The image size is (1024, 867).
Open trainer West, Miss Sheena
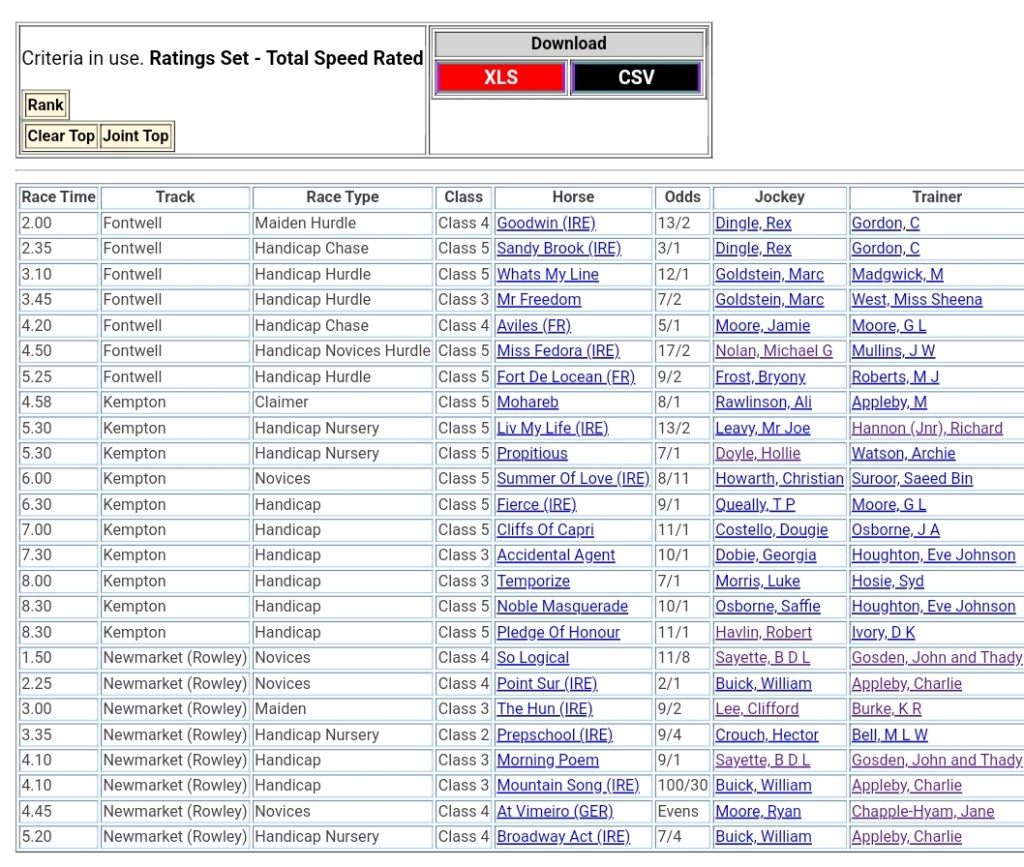pos(916,300)
